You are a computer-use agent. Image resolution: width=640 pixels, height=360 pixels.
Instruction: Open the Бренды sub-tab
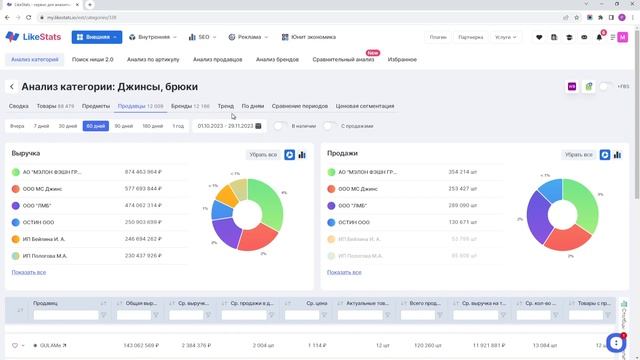(x=190, y=106)
